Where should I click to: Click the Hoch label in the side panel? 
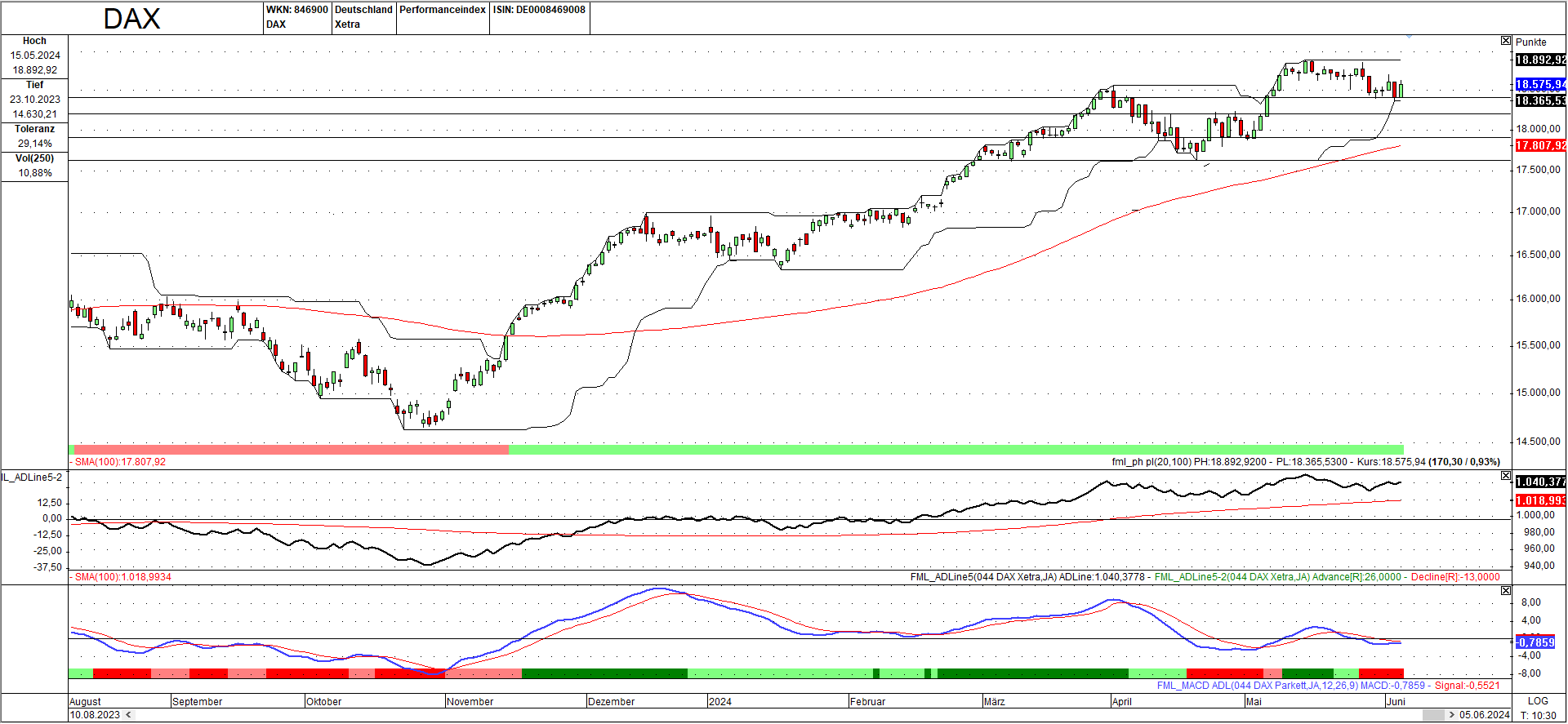(34, 41)
